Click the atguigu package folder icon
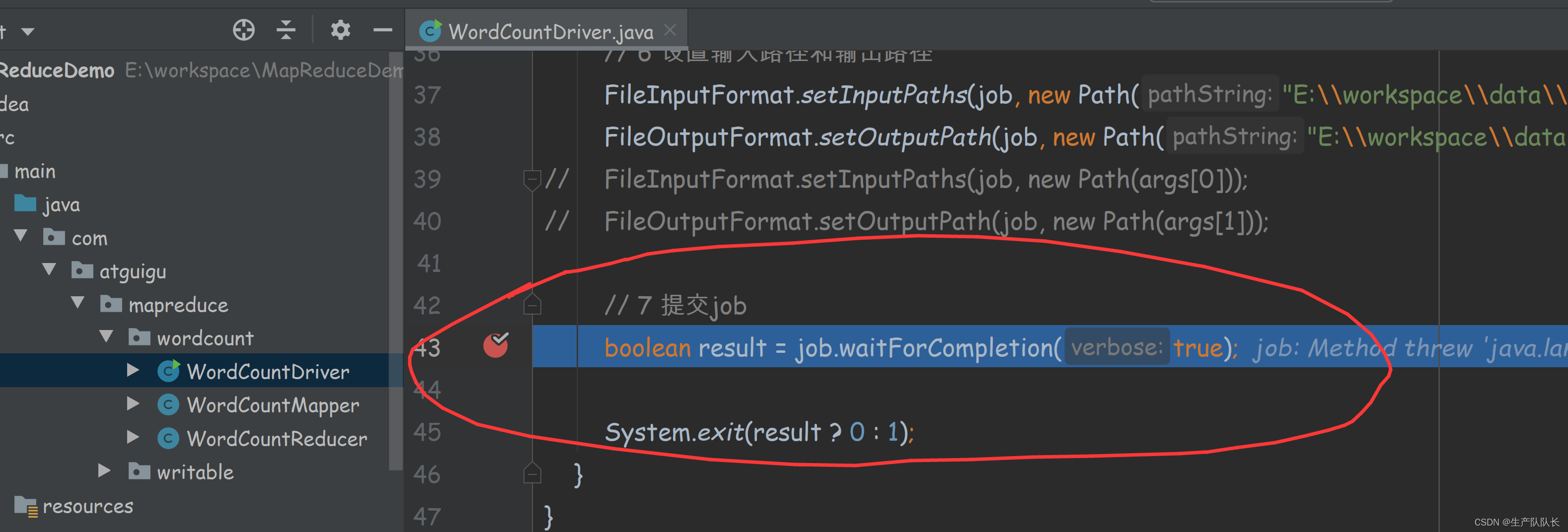The height and width of the screenshot is (532, 1568). 82,270
